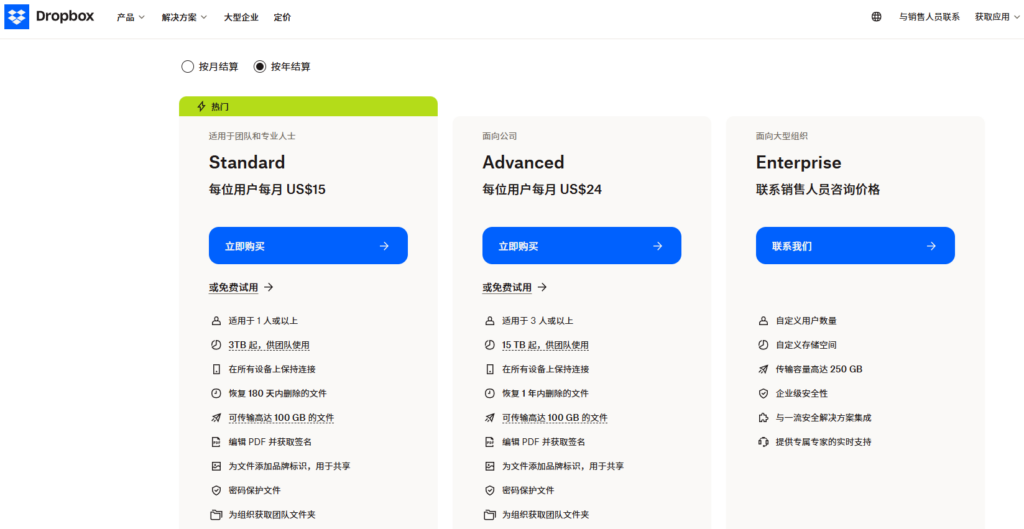Select 按月结算 monthly billing radio
The height and width of the screenshot is (529, 1024).
coord(187,67)
